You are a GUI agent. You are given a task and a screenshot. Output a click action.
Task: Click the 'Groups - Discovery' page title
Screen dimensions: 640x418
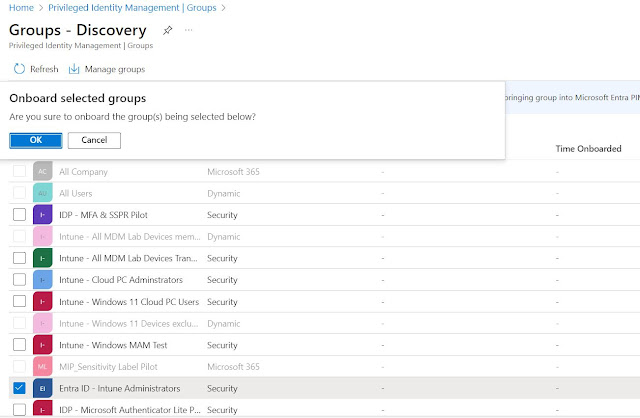(78, 30)
